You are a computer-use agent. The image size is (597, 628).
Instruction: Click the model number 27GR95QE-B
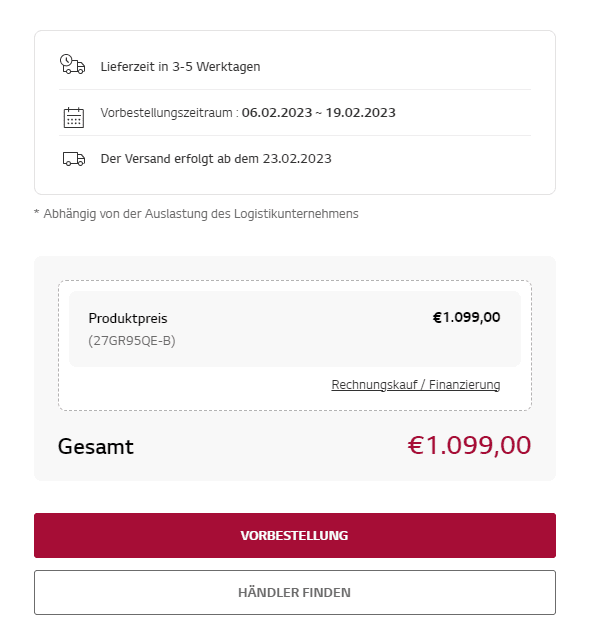pos(132,341)
